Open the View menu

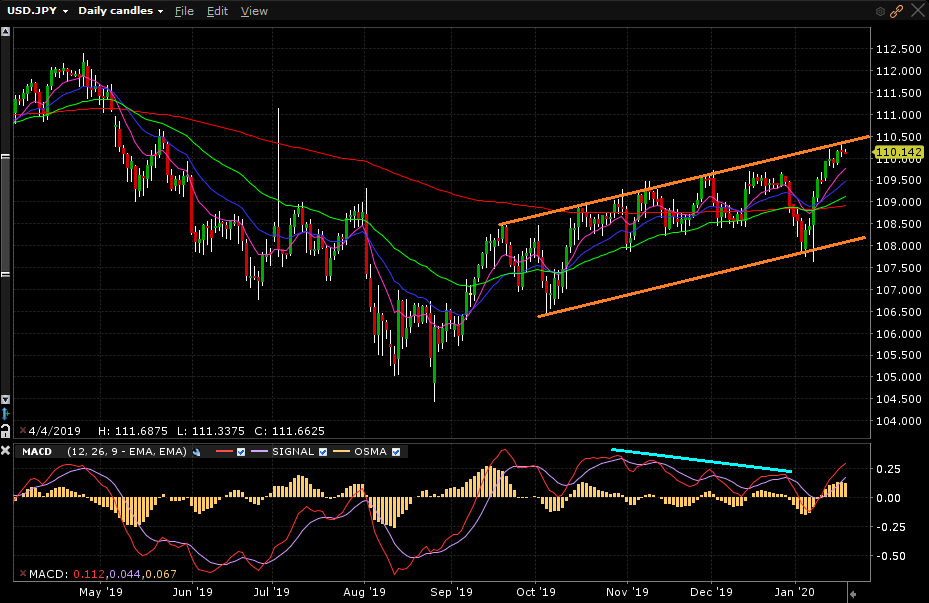pyautogui.click(x=254, y=11)
